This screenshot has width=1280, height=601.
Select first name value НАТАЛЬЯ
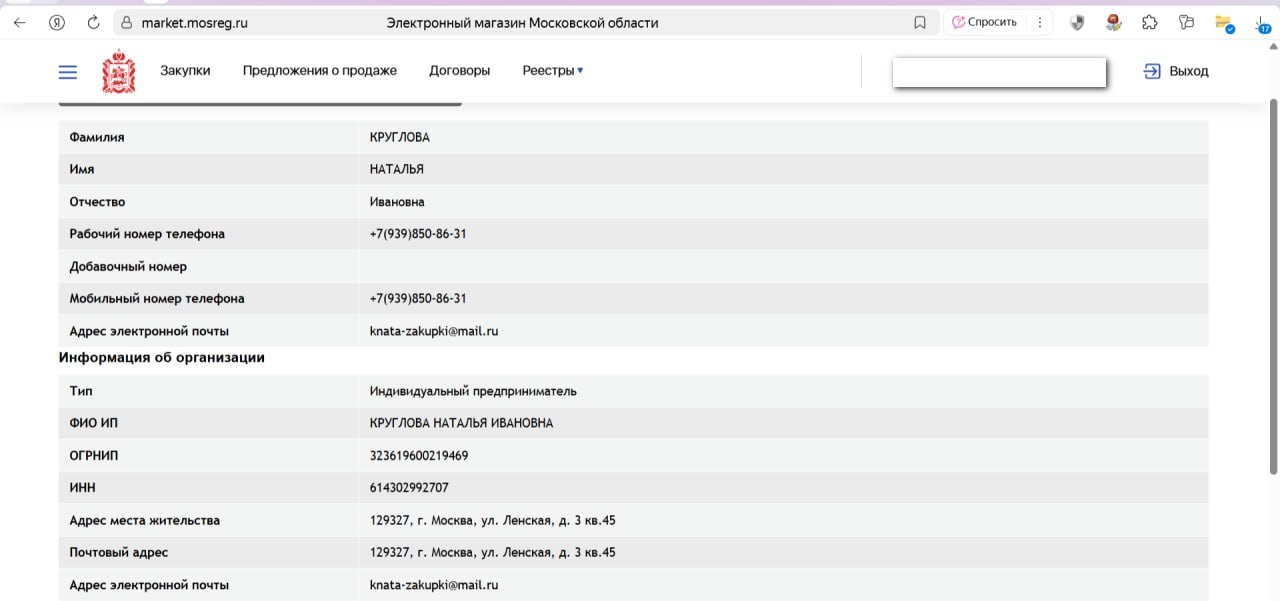point(397,169)
